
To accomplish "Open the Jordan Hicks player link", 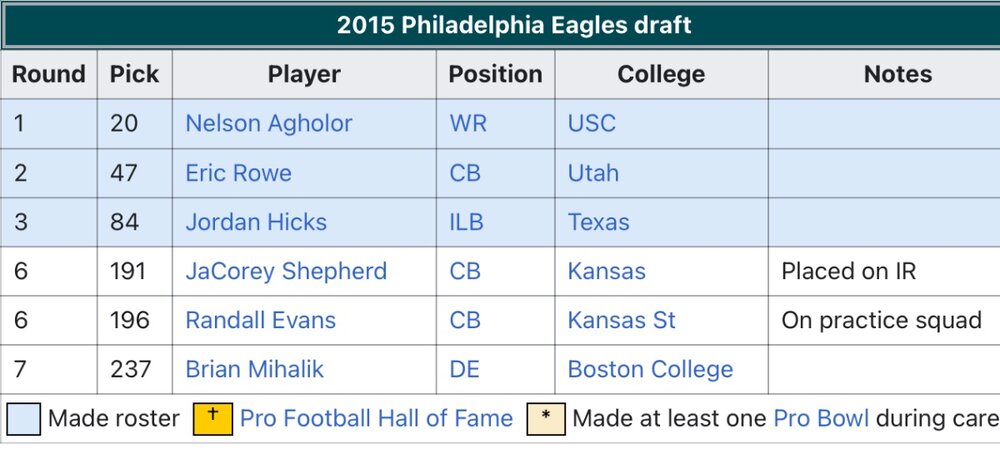I will click(256, 222).
